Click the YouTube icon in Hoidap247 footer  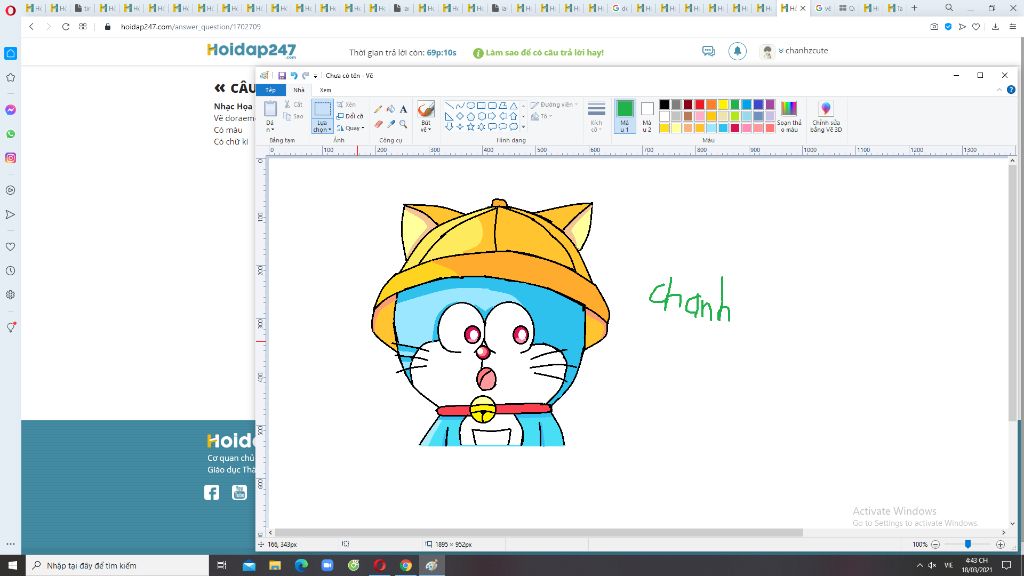click(x=240, y=492)
